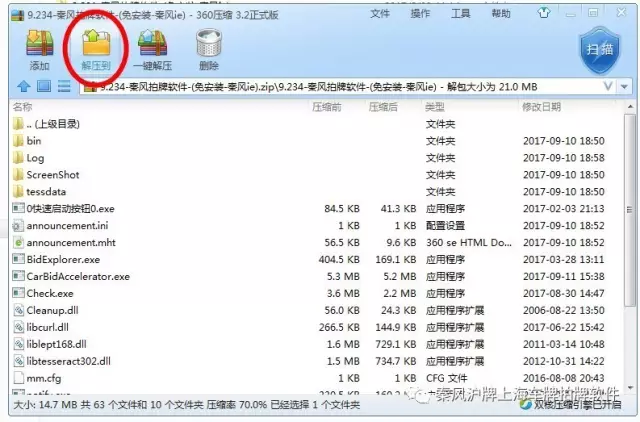Click the announcement.mht file icon

point(18,242)
